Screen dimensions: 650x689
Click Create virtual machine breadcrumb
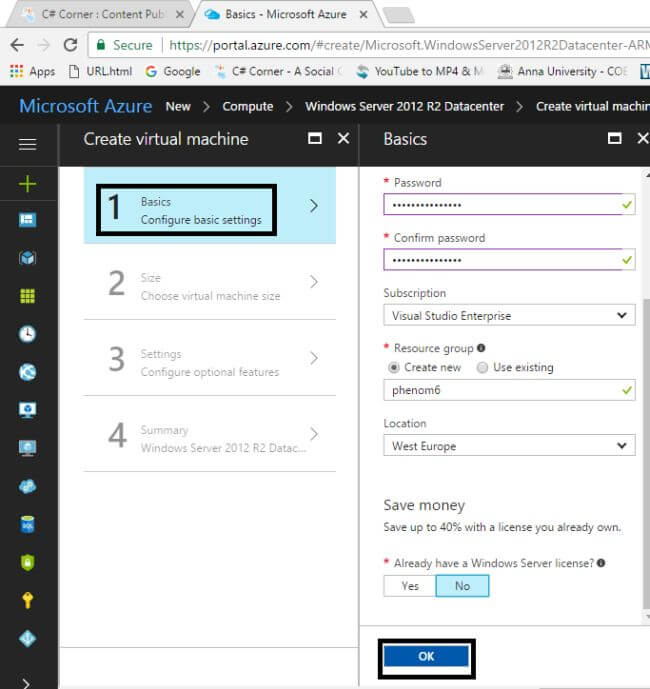click(x=592, y=106)
